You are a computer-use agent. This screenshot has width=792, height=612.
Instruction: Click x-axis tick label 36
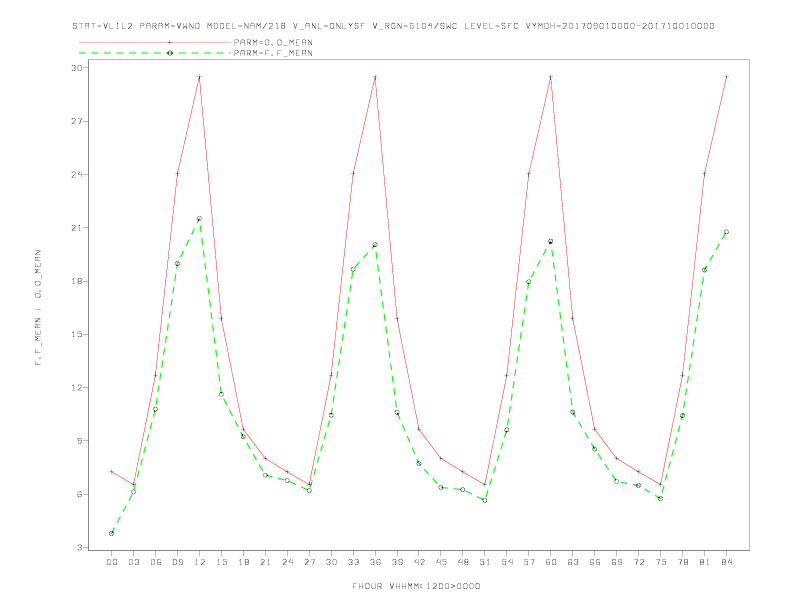click(x=375, y=562)
